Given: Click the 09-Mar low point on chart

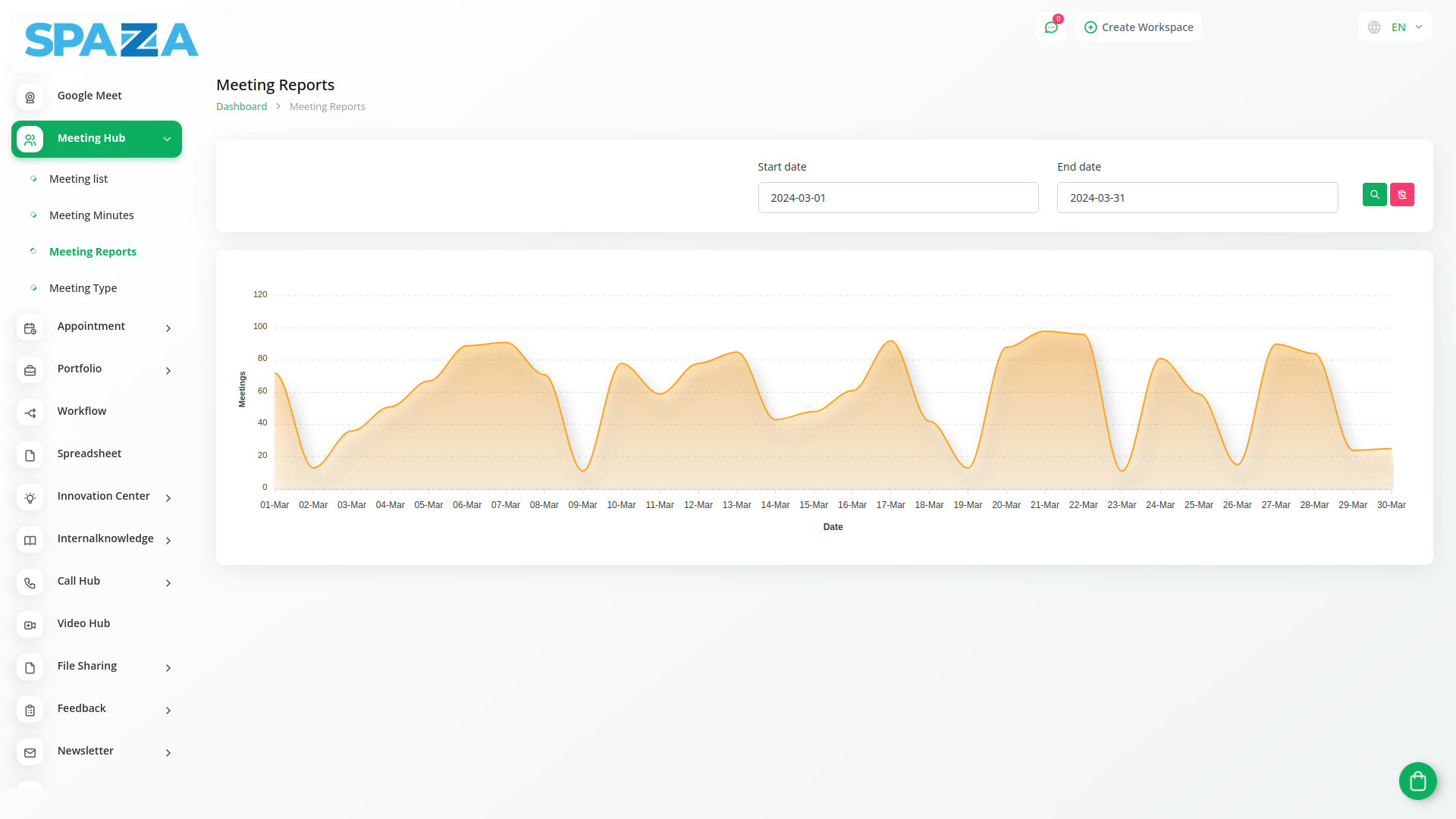Looking at the screenshot, I should click(583, 471).
